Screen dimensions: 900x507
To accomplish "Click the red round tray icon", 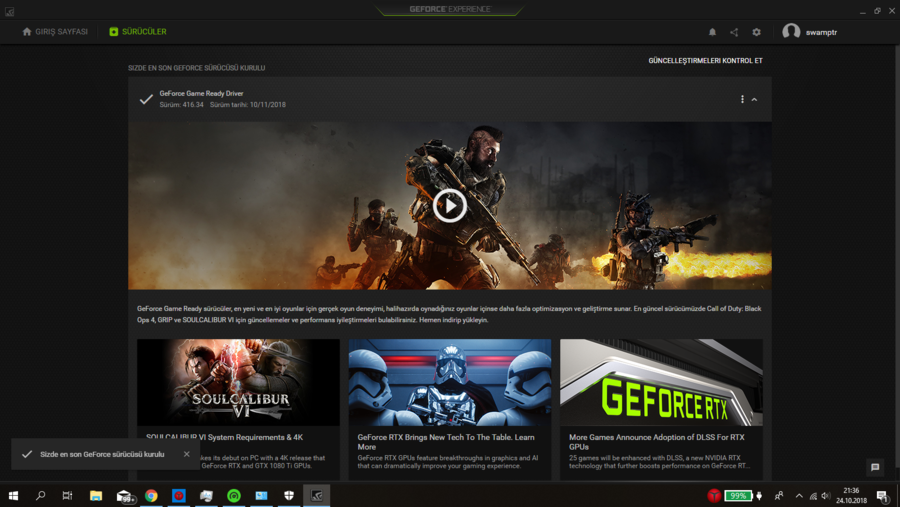I will coord(714,496).
